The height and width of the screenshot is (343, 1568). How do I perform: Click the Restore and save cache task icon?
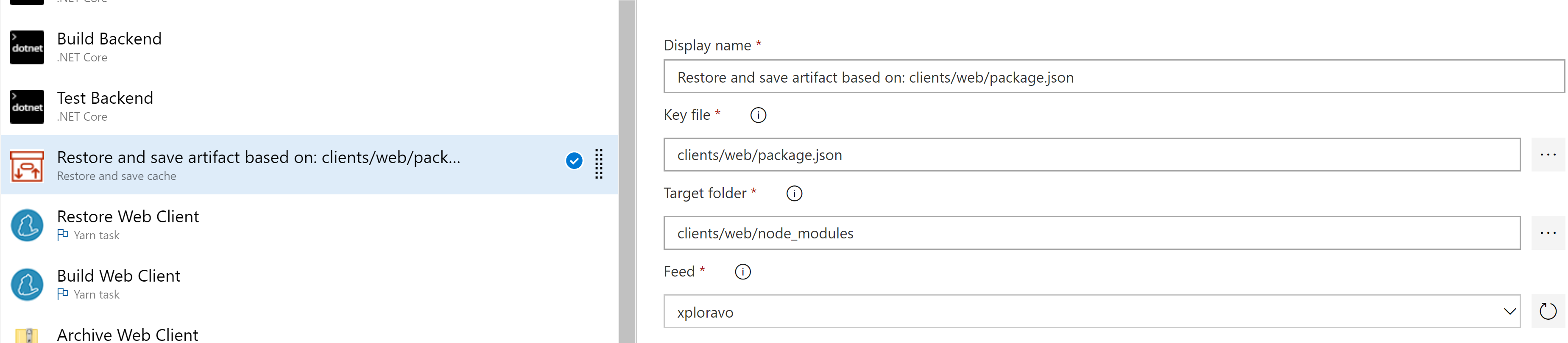pyautogui.click(x=28, y=166)
